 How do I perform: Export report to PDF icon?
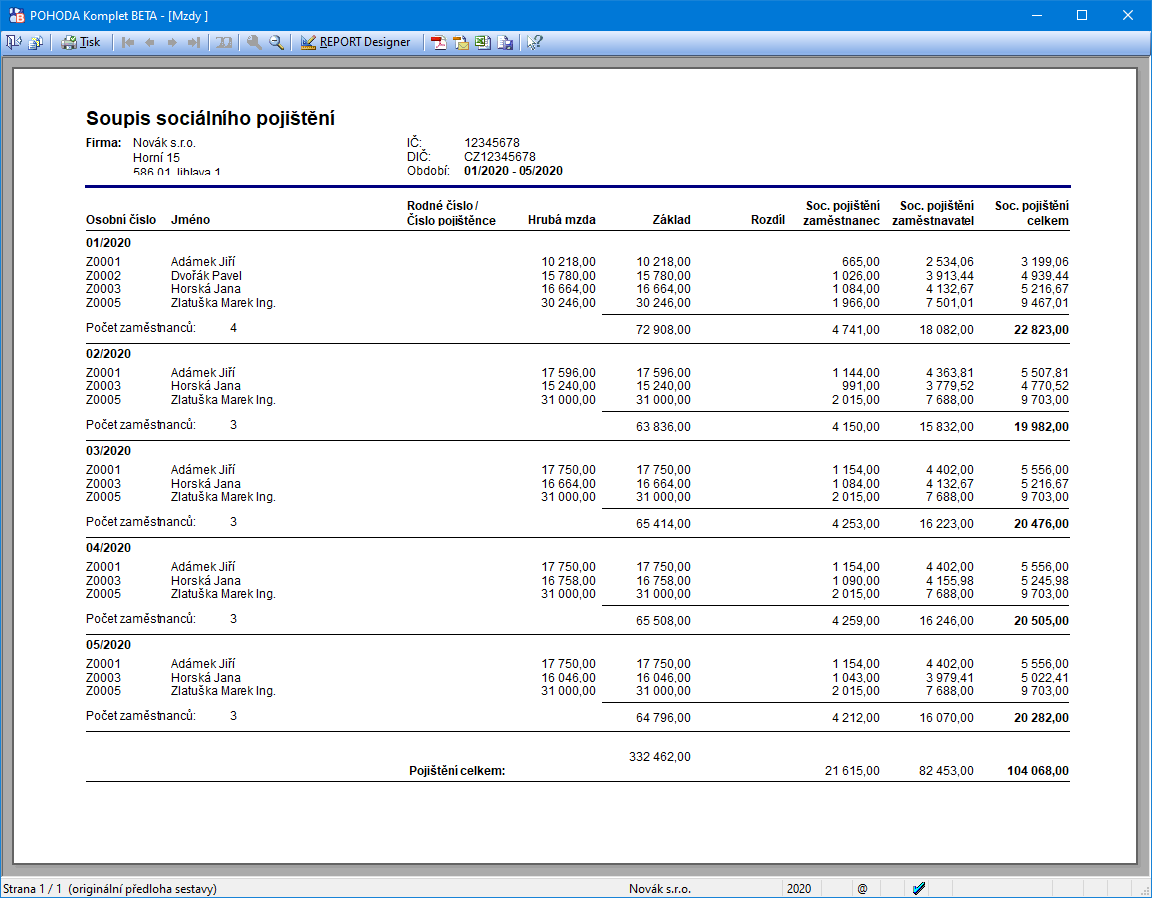(x=439, y=43)
